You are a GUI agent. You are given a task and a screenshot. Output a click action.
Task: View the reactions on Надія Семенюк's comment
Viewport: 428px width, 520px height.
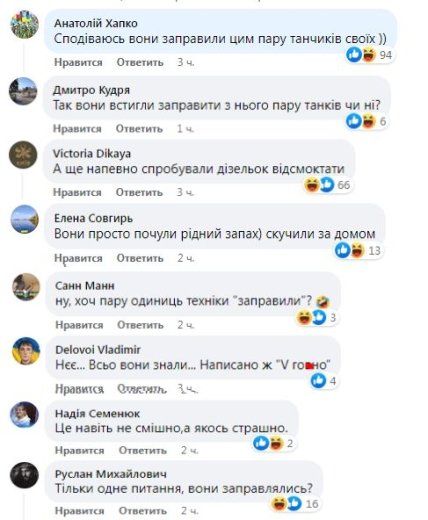point(273,443)
